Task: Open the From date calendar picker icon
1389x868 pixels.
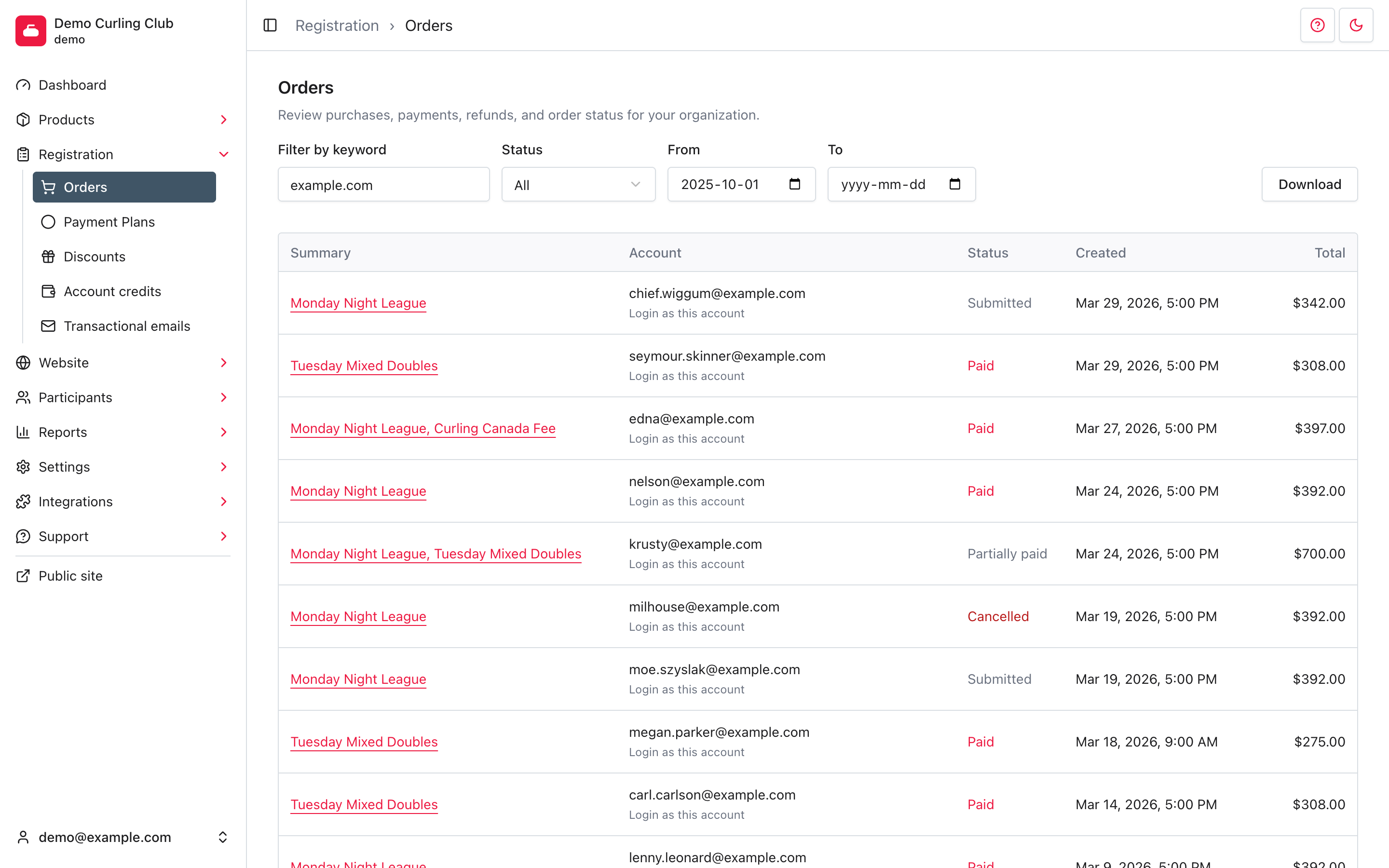Action: pos(794,184)
